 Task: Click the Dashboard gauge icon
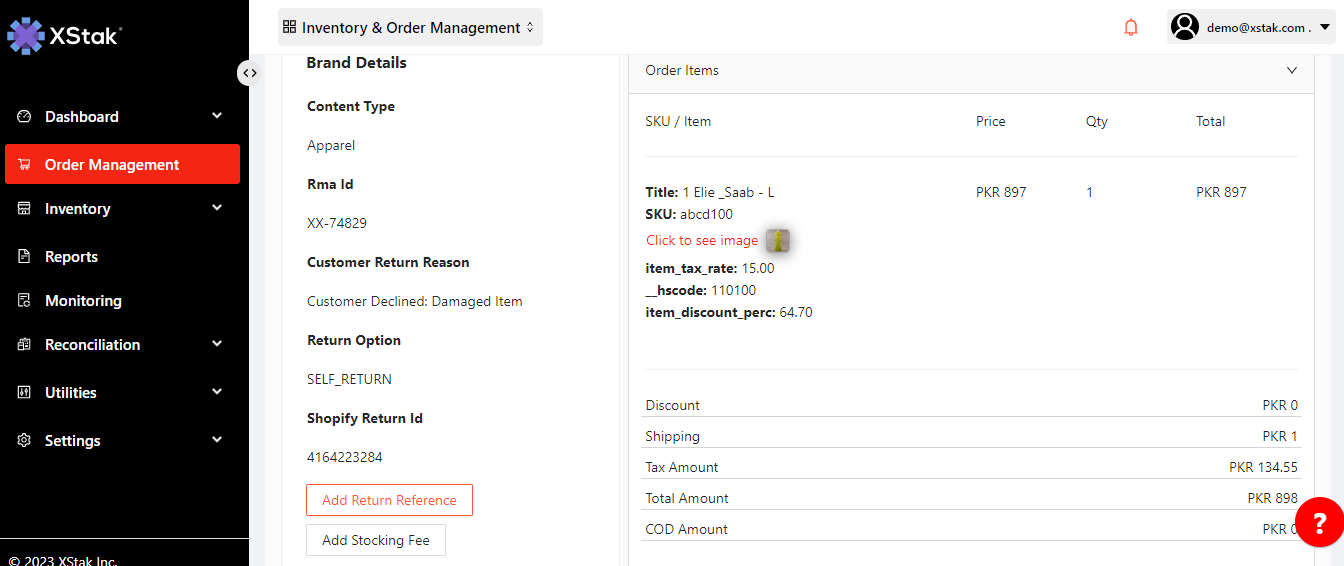pyautogui.click(x=25, y=117)
